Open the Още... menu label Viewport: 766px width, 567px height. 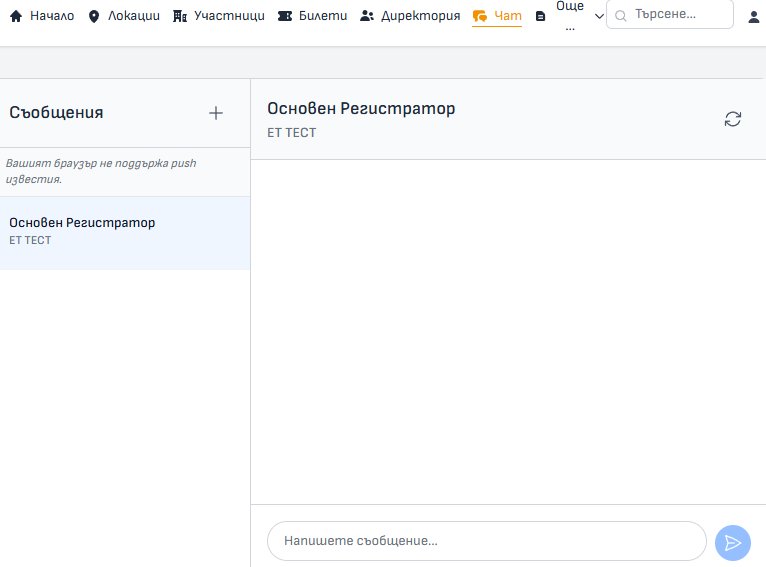coord(570,16)
